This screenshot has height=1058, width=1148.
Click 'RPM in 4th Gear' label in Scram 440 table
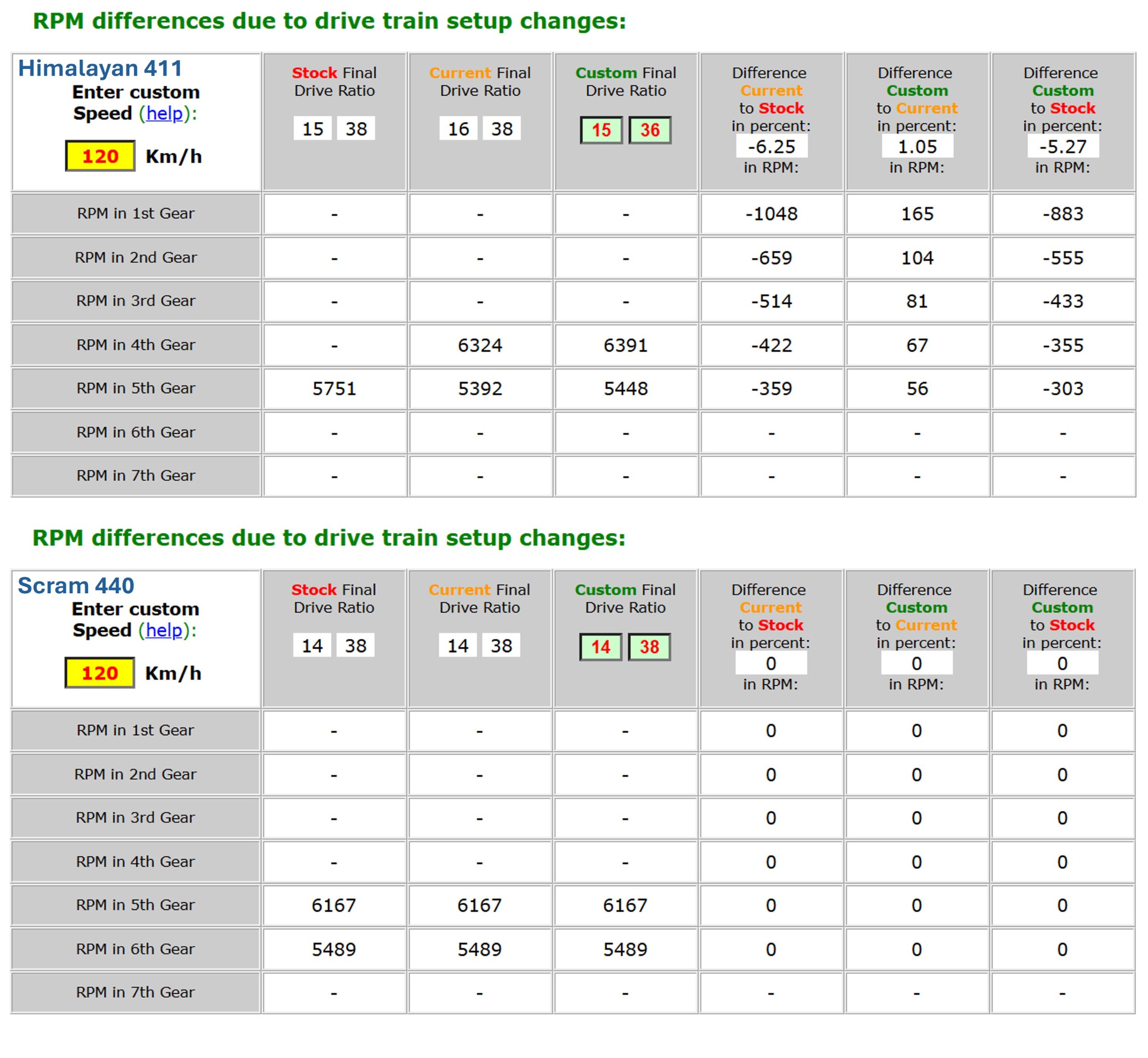[x=135, y=861]
